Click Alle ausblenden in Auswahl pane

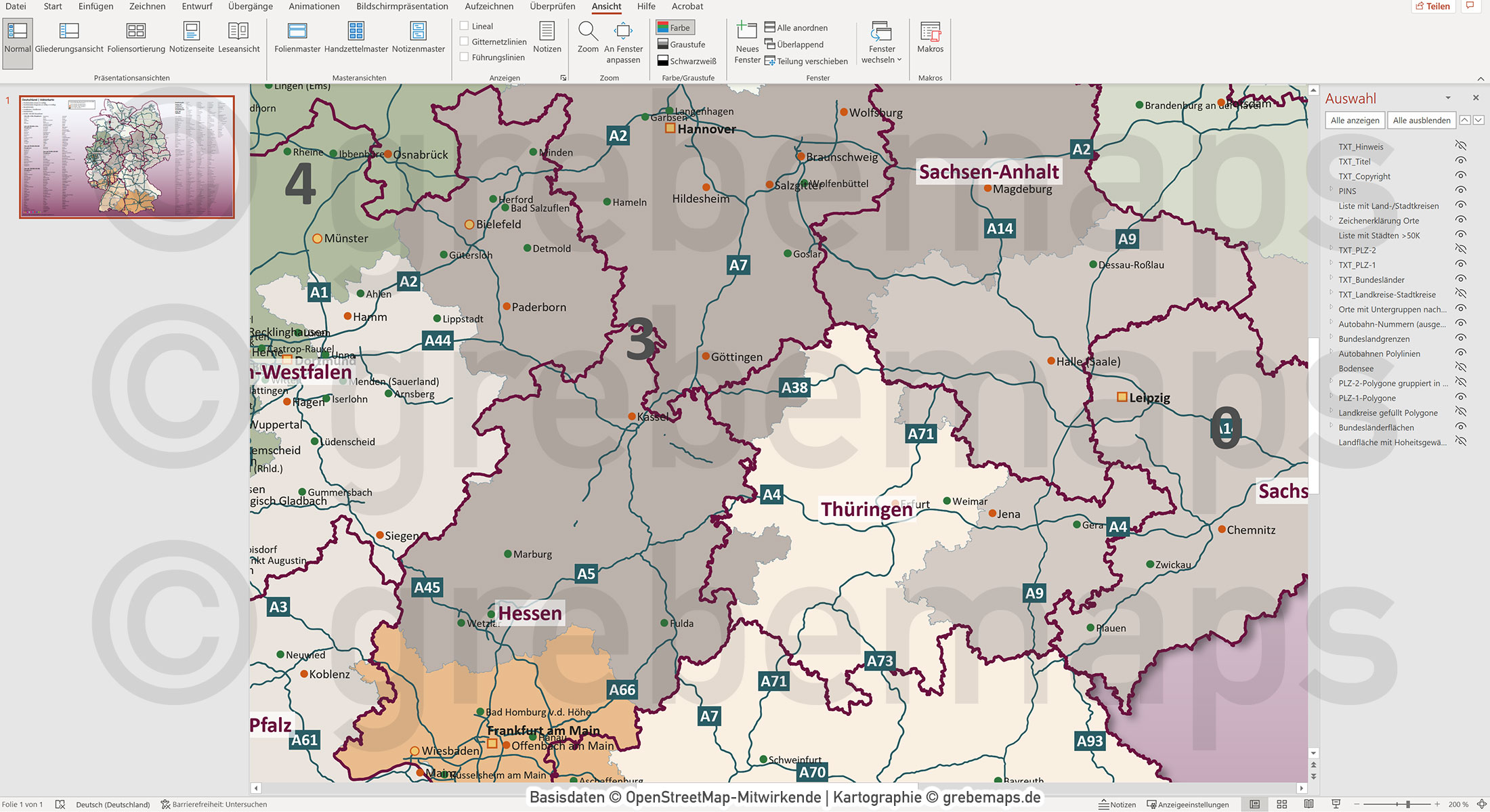click(1421, 120)
